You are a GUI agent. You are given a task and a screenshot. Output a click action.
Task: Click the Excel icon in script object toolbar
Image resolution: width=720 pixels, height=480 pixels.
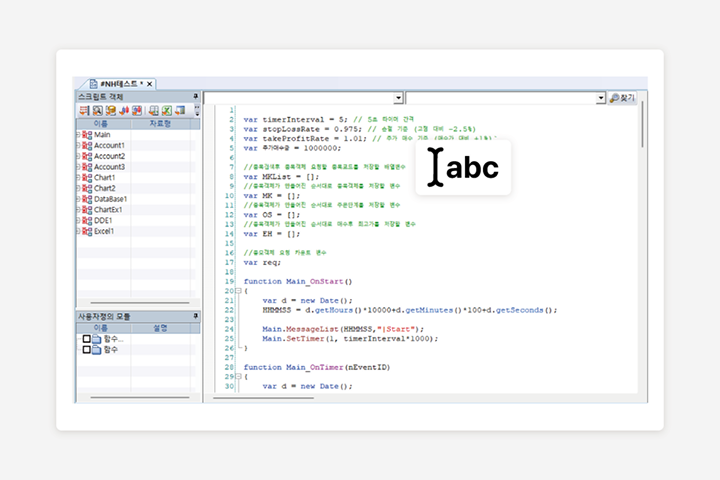click(167, 110)
